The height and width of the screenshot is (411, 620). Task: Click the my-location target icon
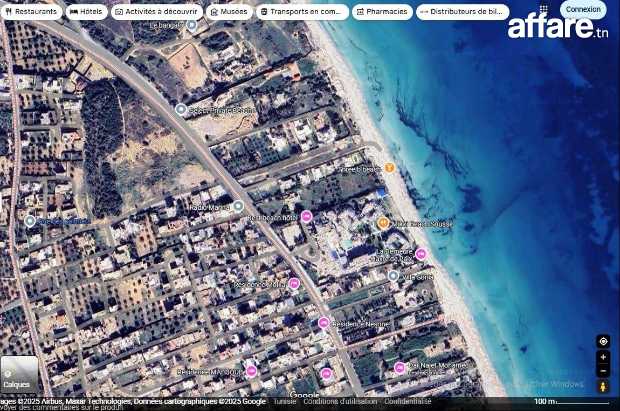(603, 341)
